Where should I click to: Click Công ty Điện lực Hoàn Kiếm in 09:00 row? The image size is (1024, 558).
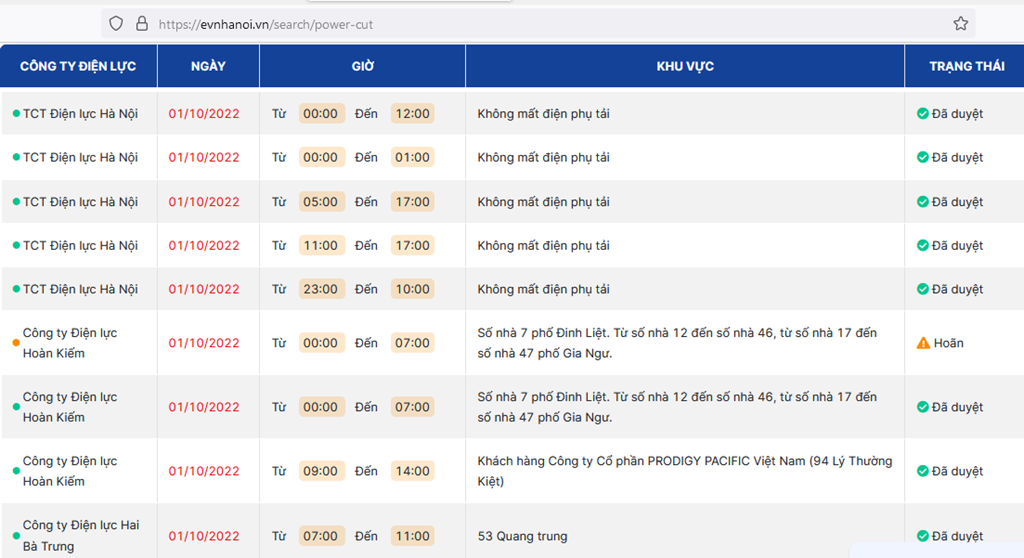(70, 471)
